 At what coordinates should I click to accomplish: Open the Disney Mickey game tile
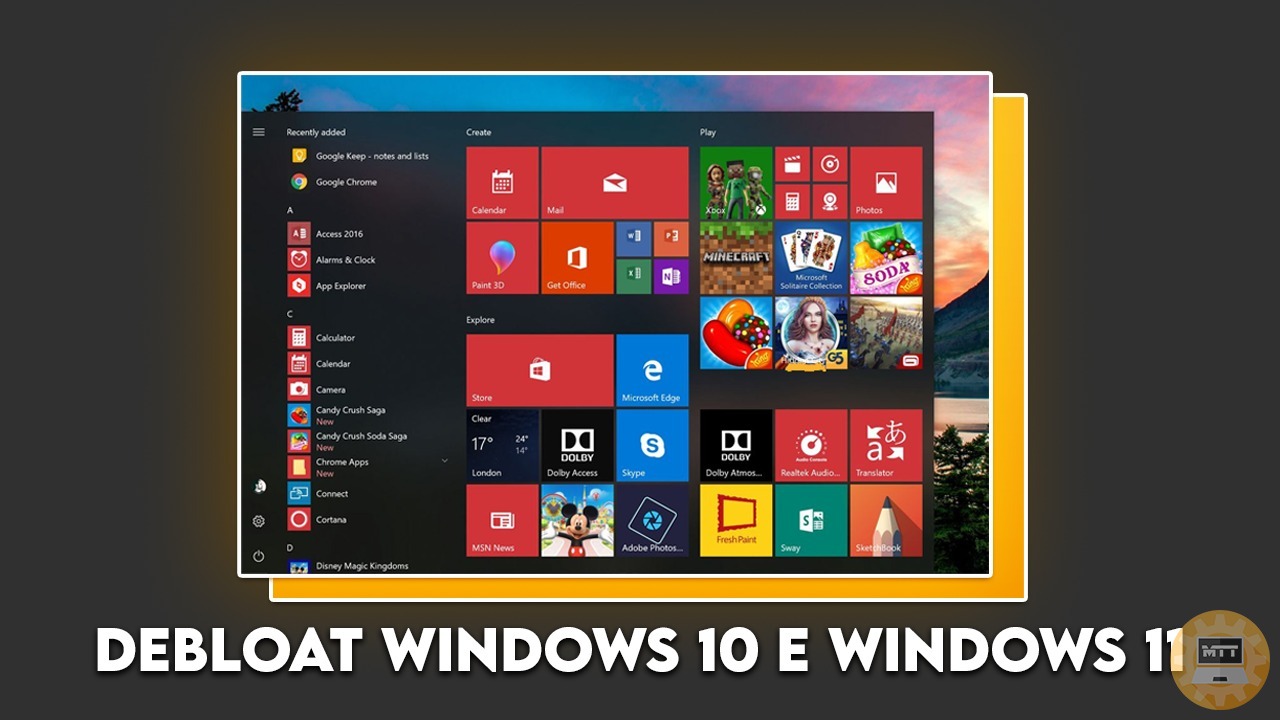(578, 520)
